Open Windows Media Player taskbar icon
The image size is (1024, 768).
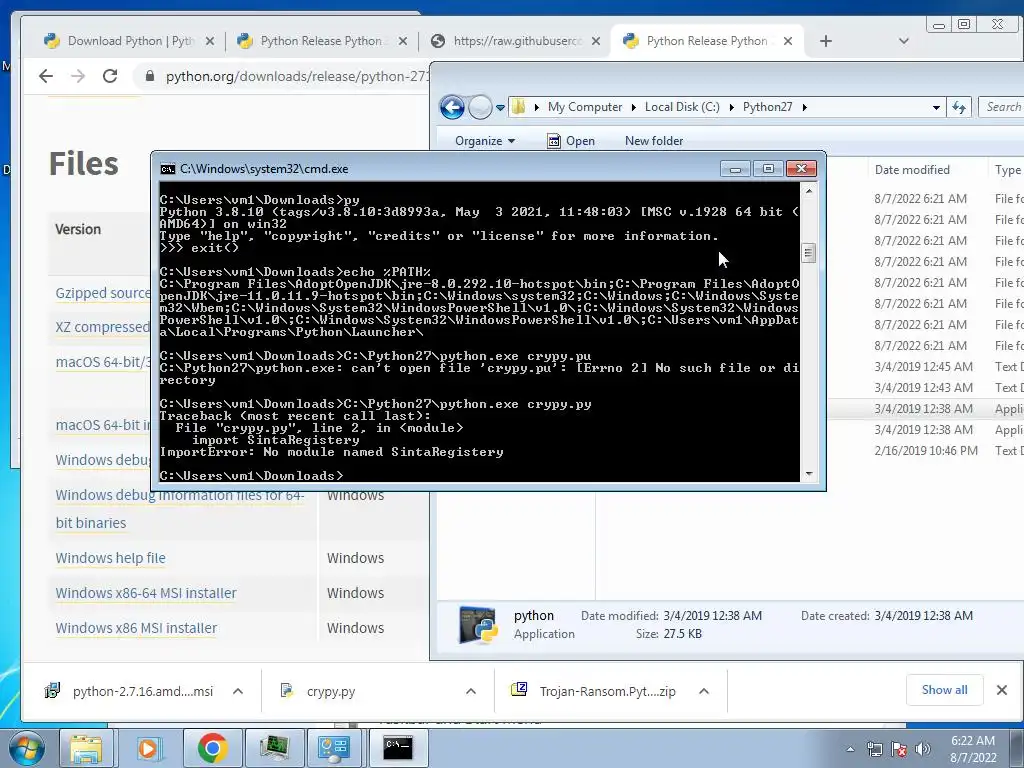148,748
